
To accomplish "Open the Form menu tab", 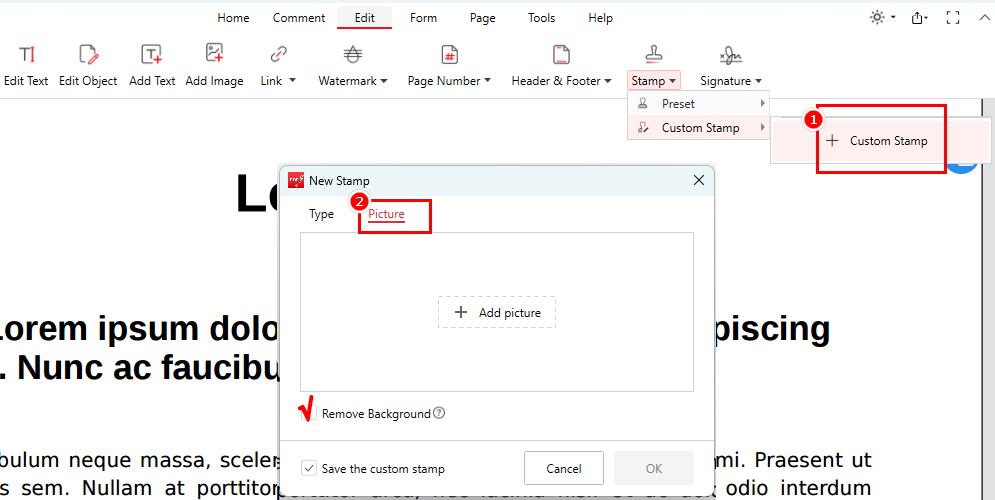I will [423, 18].
